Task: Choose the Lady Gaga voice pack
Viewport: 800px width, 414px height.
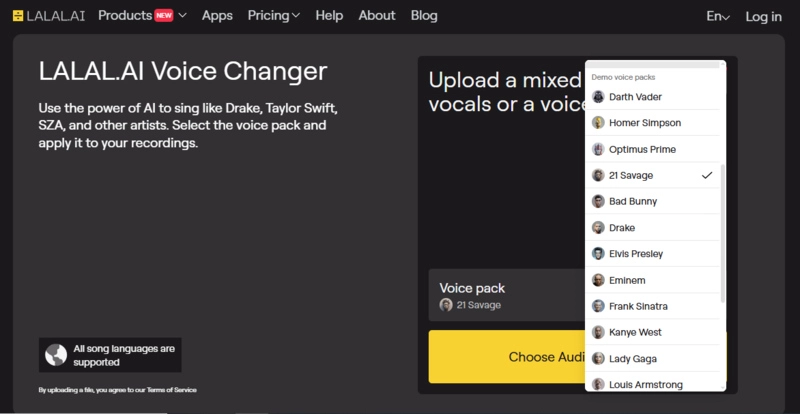Action: [x=653, y=359]
